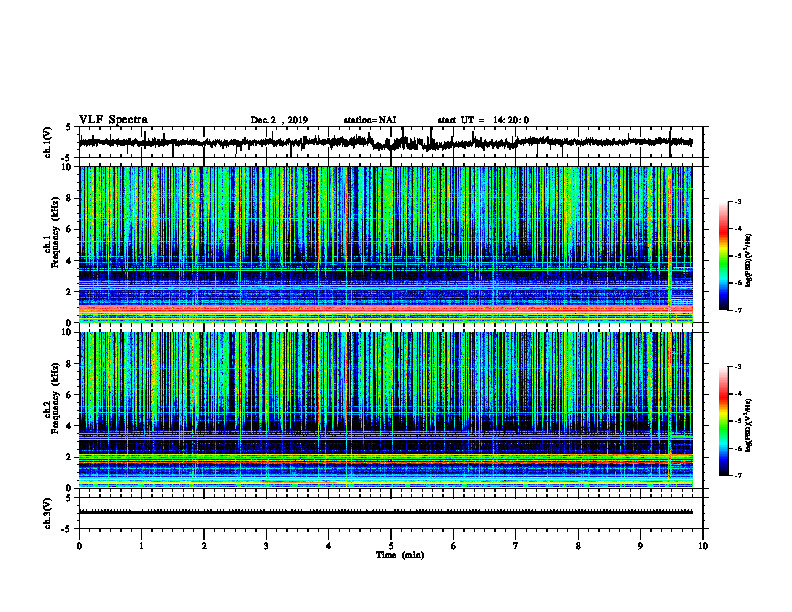Click the ch.3 voltage waveform trace
The image size is (792, 612).
[385, 512]
